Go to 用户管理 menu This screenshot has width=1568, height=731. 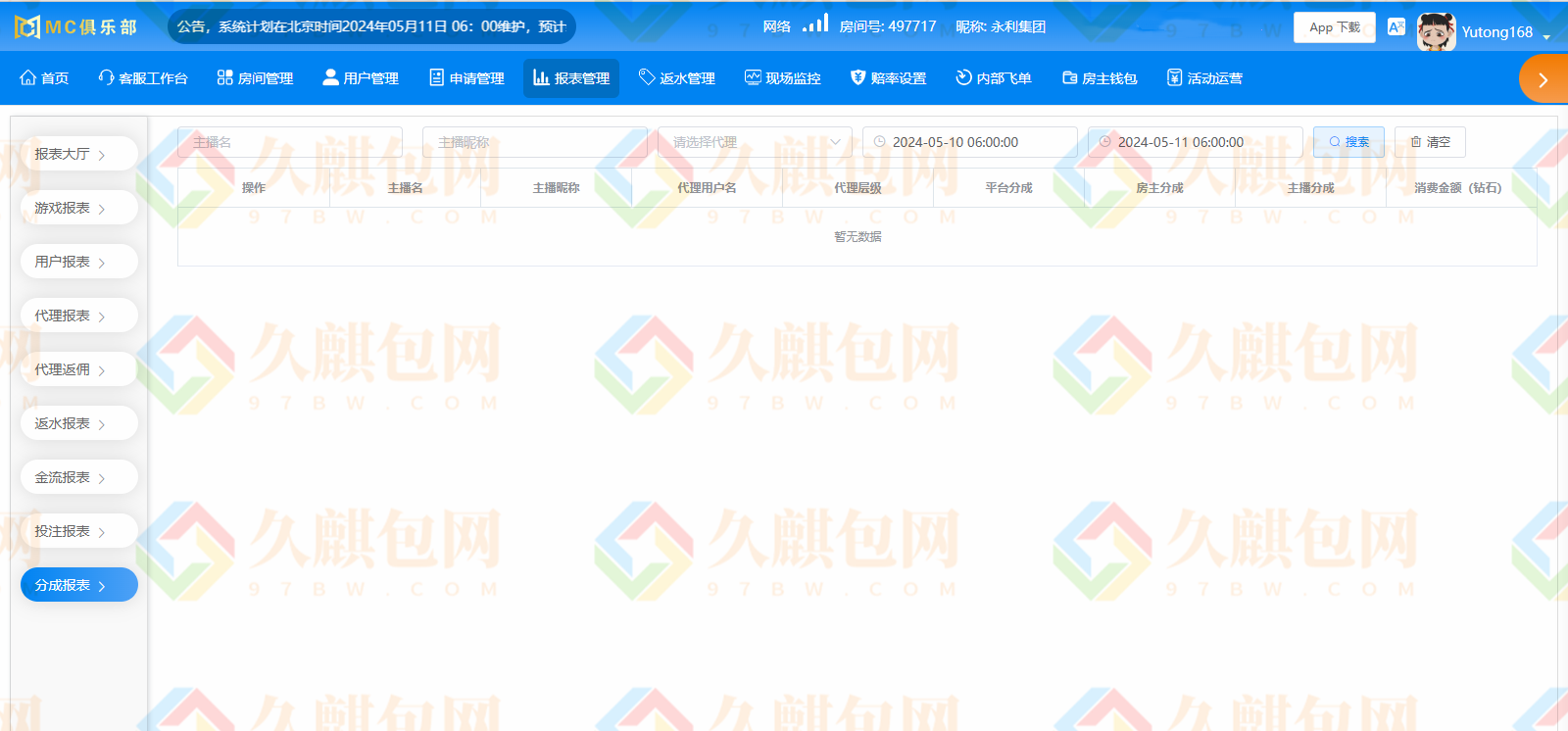(361, 78)
